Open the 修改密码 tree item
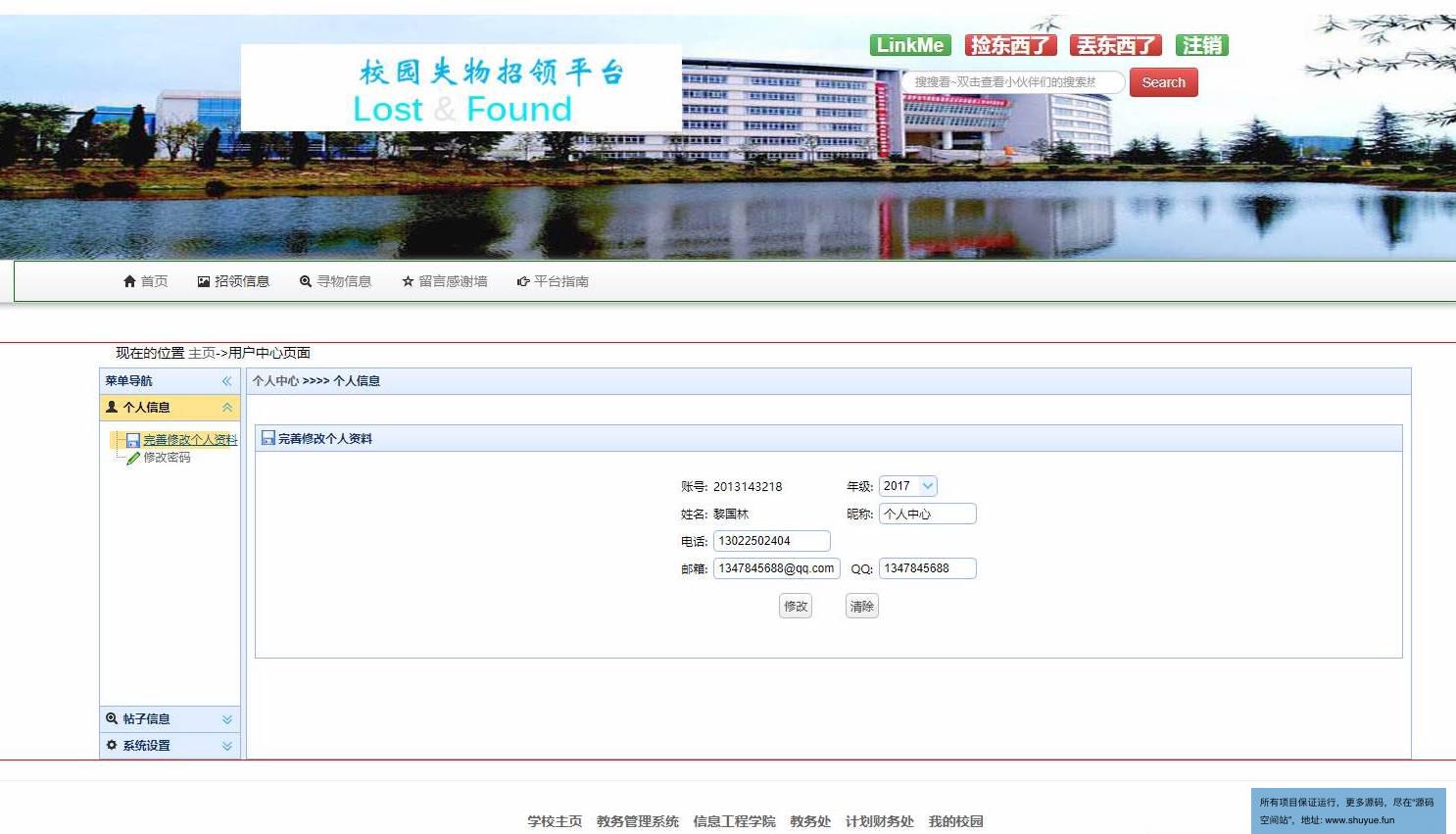The width and height of the screenshot is (1456, 834). pyautogui.click(x=167, y=458)
